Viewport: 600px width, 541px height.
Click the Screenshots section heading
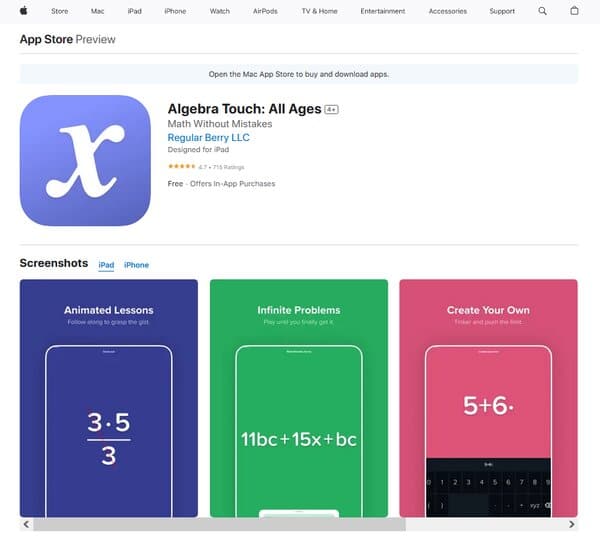[x=54, y=263]
